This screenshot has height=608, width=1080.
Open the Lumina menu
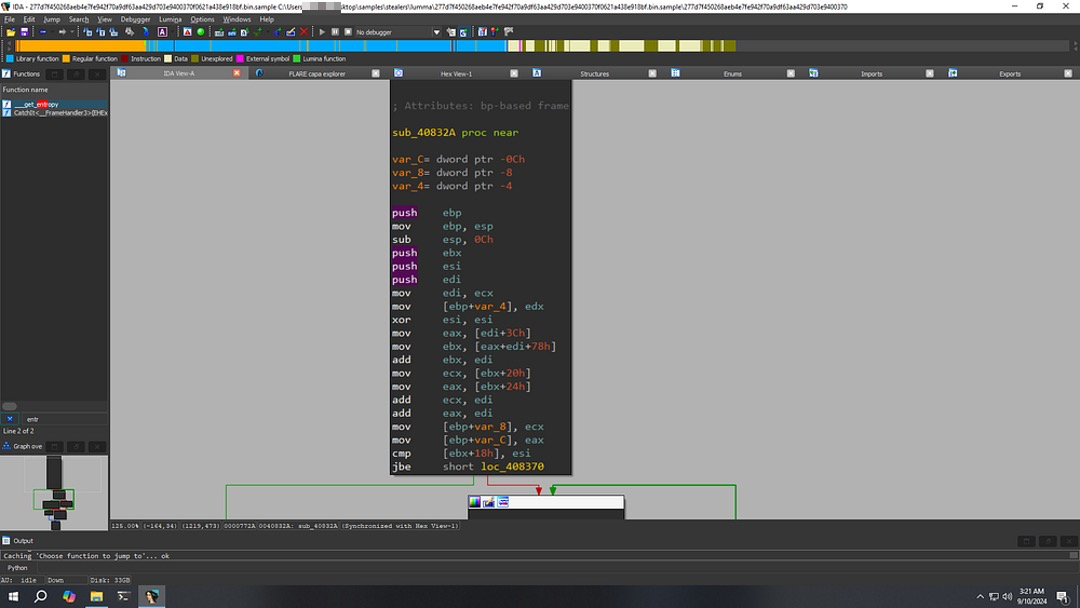pos(170,19)
